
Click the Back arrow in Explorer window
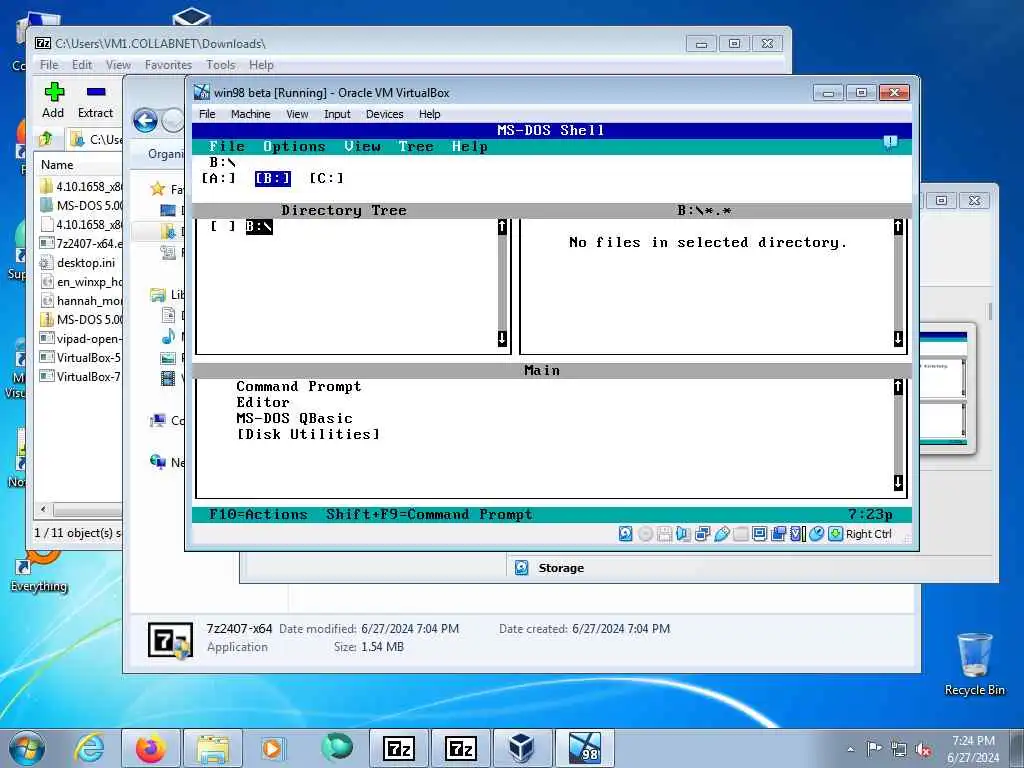146,121
